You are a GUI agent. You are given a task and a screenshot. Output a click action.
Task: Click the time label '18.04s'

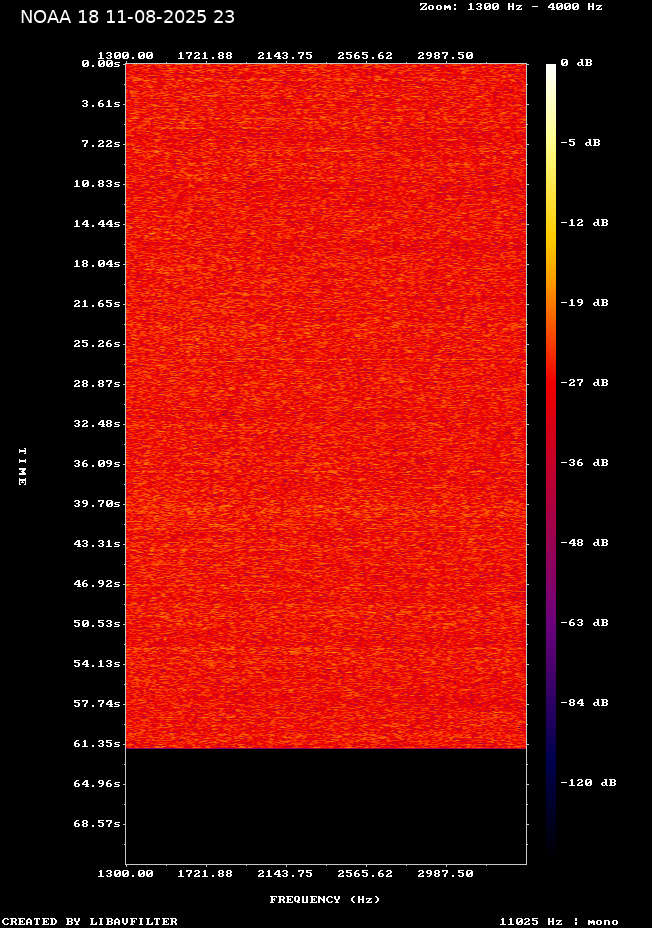click(97, 263)
